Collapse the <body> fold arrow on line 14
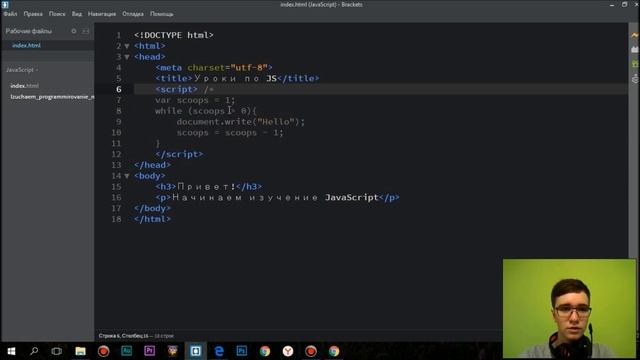640x360 pixels. coord(127,176)
